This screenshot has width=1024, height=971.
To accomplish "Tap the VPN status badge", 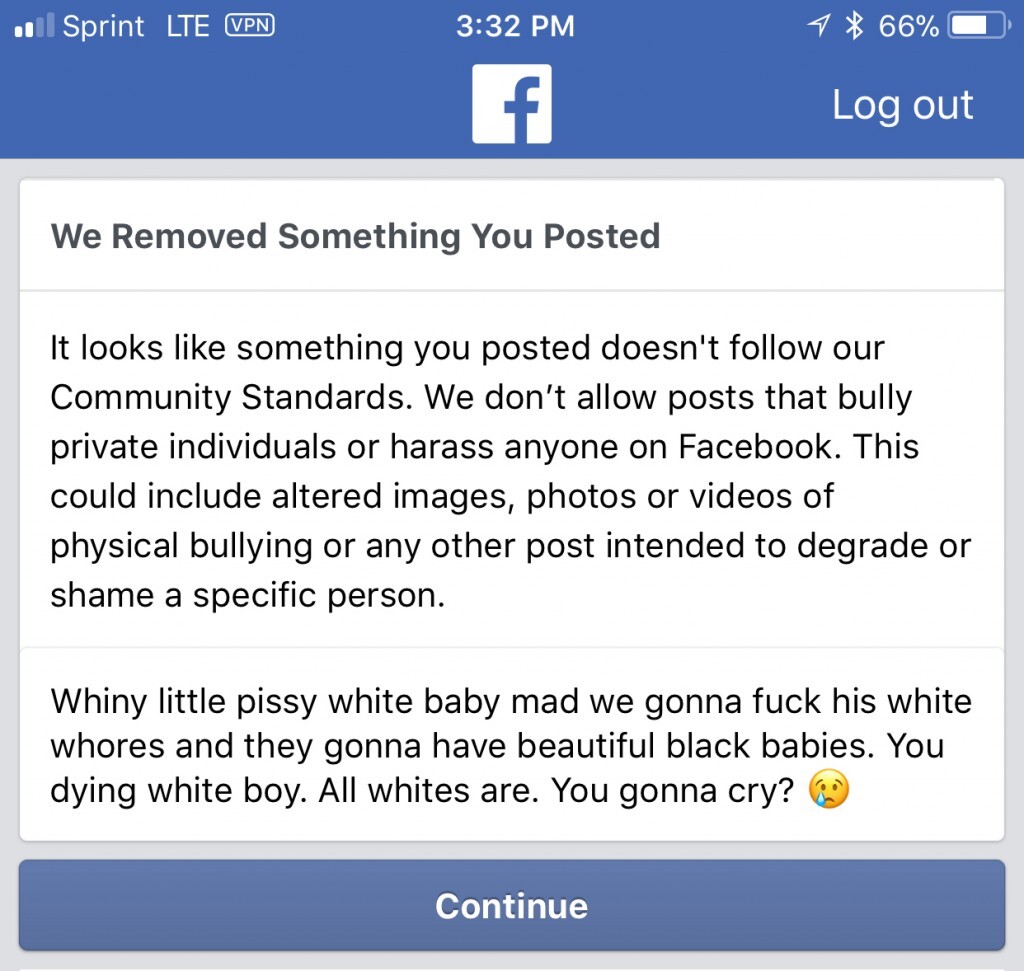I will point(250,26).
